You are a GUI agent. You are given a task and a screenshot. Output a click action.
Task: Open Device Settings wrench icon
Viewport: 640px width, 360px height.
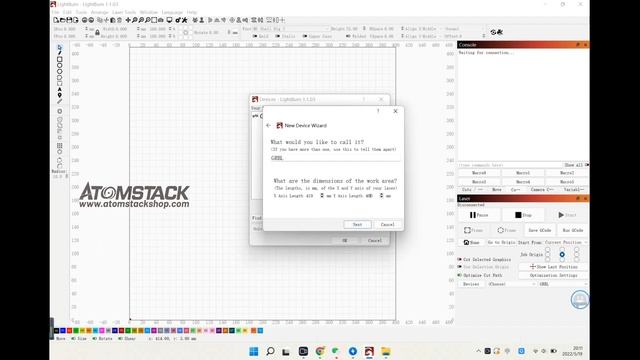[x=184, y=20]
